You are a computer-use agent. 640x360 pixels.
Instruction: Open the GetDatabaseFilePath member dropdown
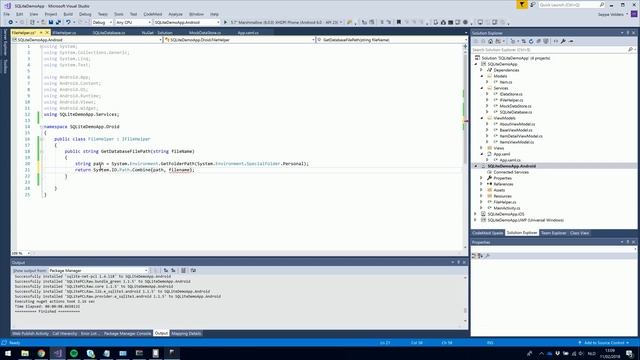click(x=392, y=40)
